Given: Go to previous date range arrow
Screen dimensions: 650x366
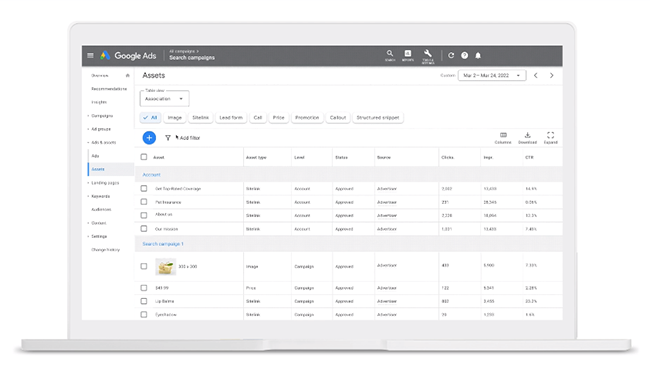Looking at the screenshot, I should pos(536,75).
